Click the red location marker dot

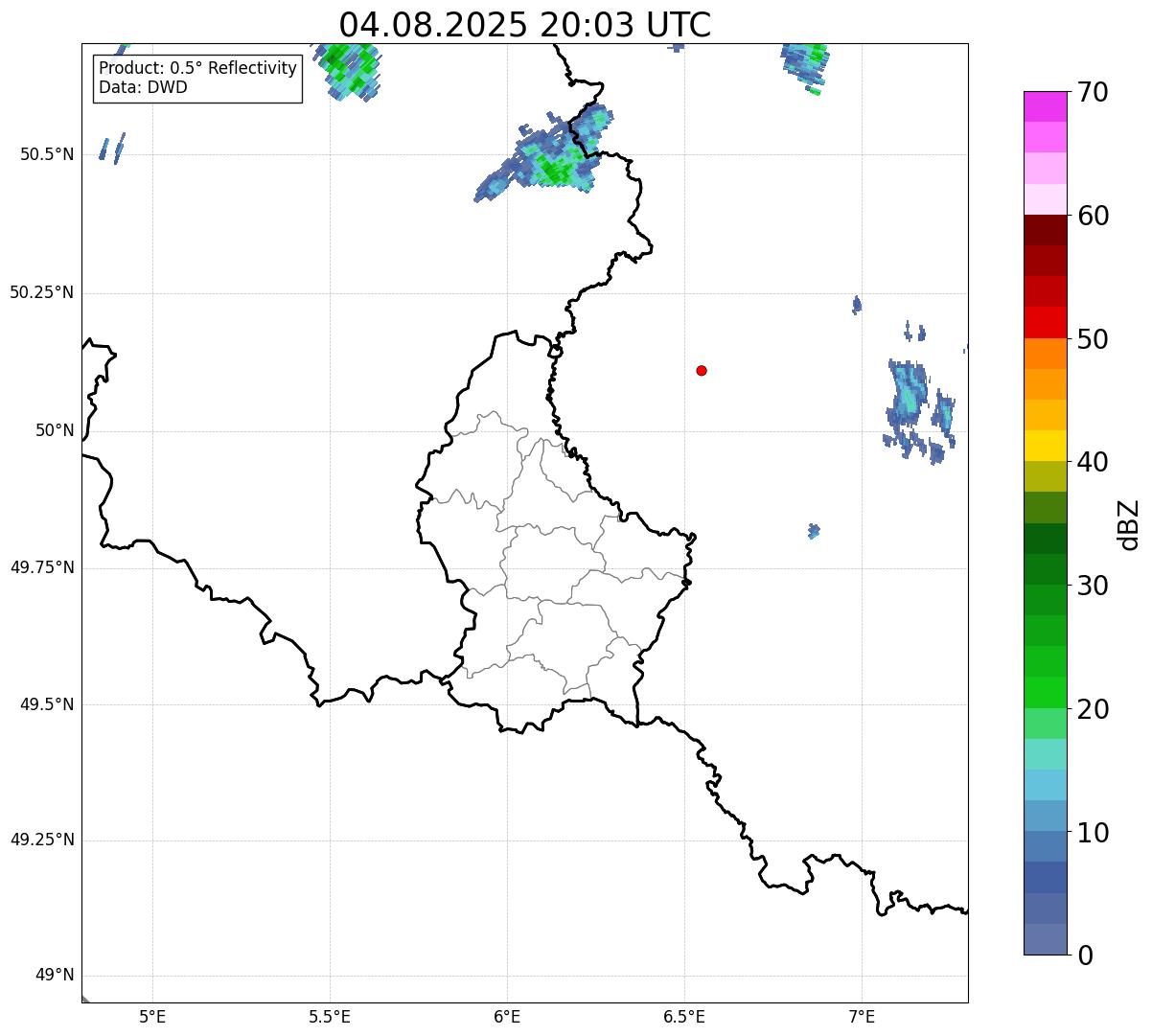click(702, 370)
